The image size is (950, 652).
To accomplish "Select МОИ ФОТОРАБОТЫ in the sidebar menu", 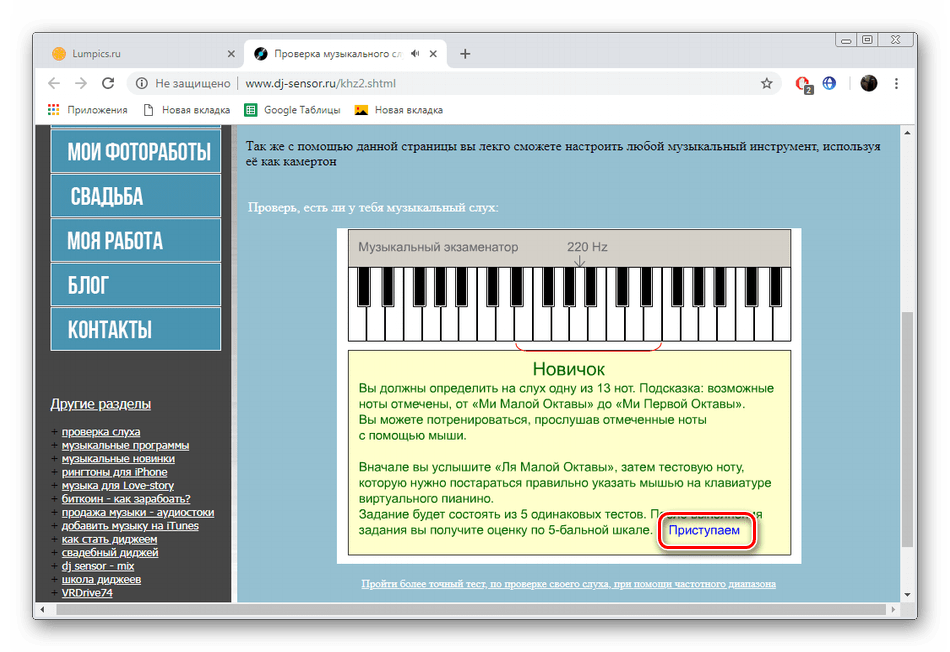I will pyautogui.click(x=135, y=150).
